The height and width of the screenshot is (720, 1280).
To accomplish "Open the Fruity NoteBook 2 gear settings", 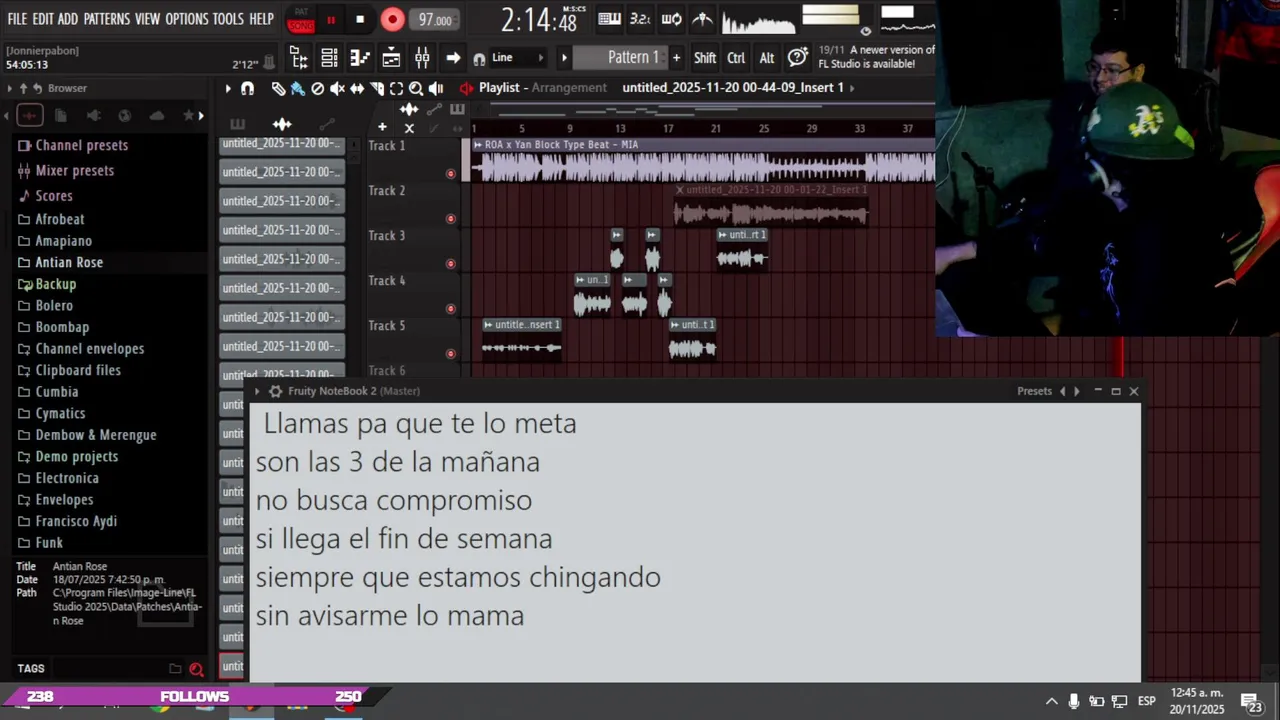I will tap(276, 391).
